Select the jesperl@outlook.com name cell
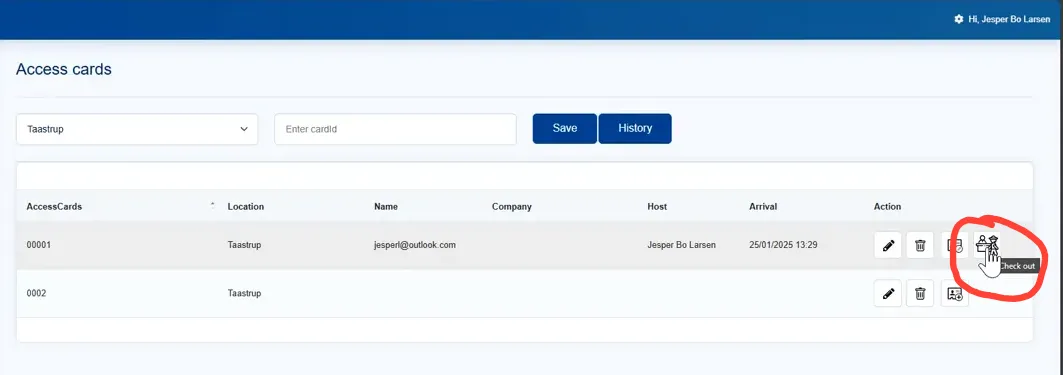 pos(415,245)
